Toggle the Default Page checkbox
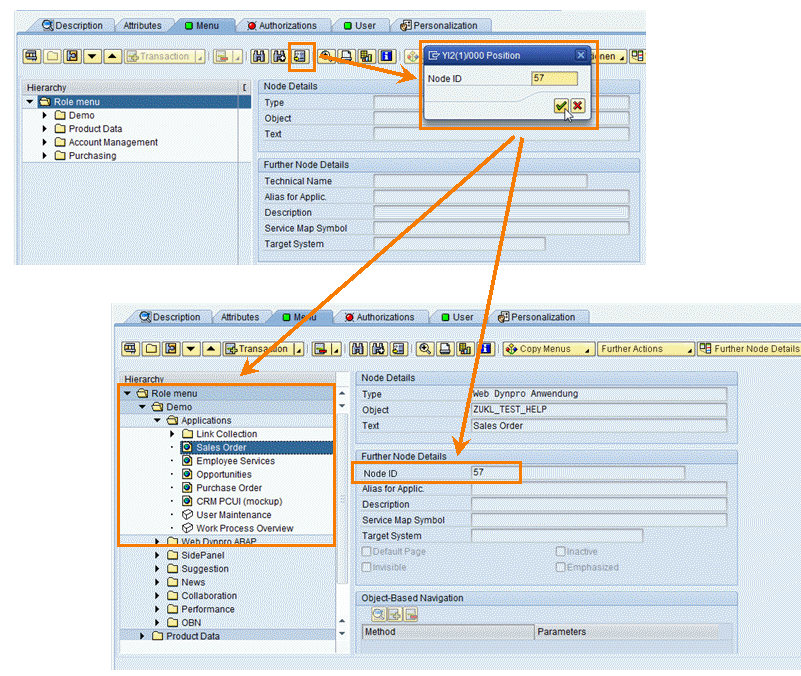801x676 pixels. pyautogui.click(x=367, y=552)
